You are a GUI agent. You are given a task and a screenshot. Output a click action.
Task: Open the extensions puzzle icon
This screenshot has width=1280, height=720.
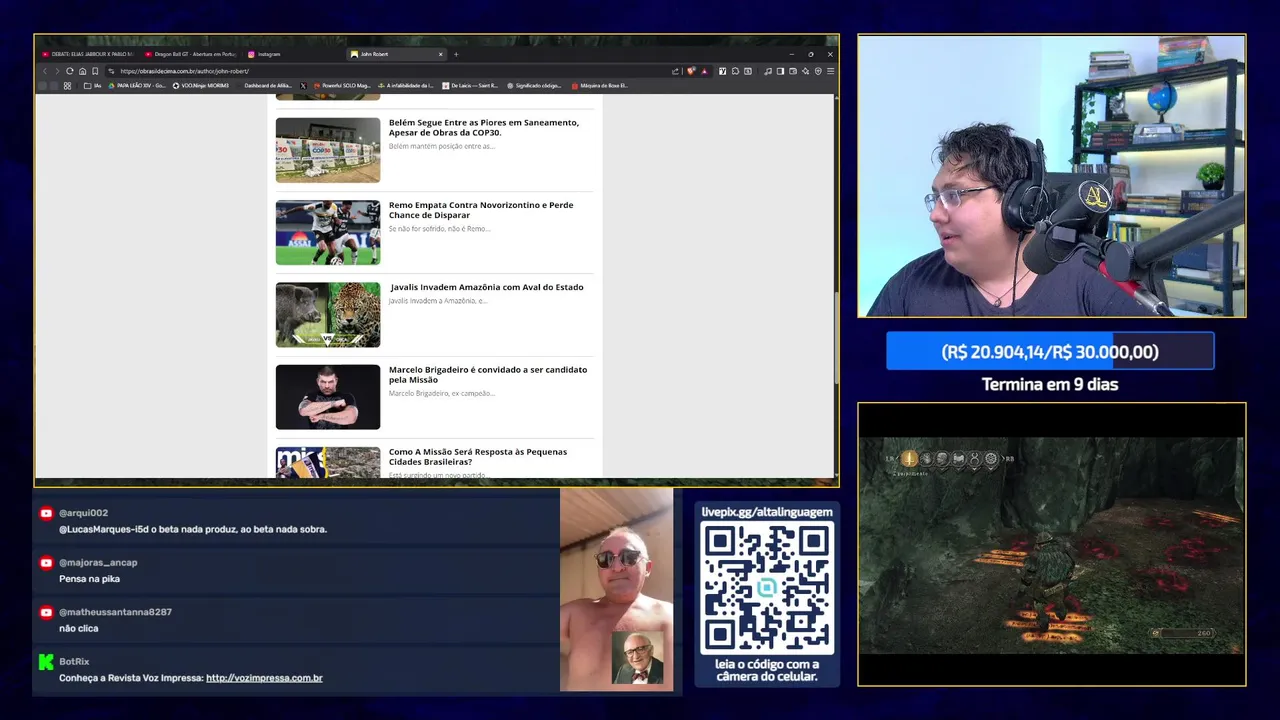pyautogui.click(x=735, y=71)
